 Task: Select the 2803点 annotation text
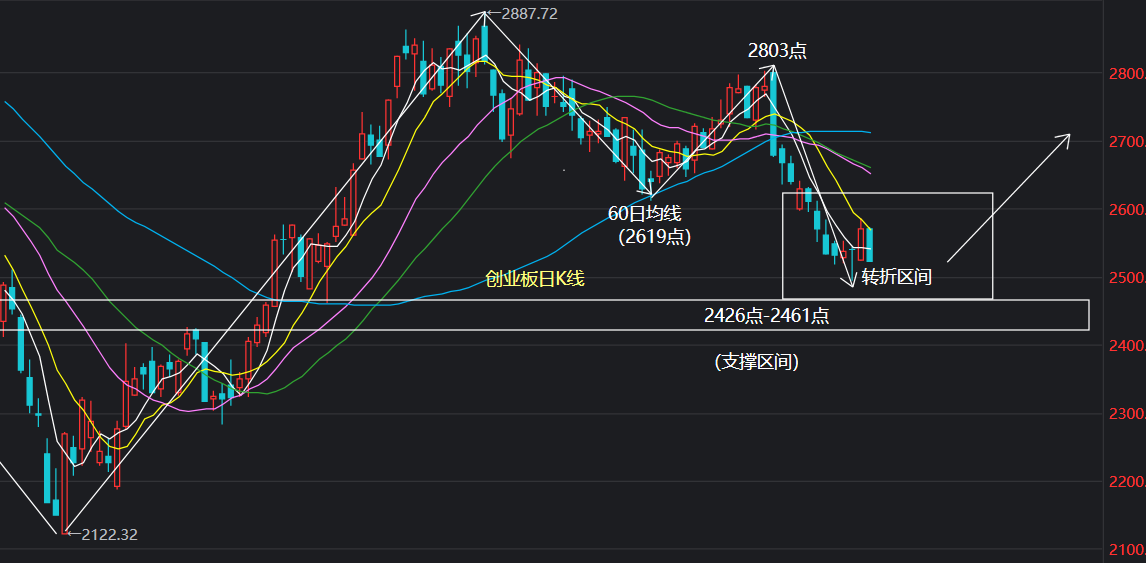[777, 50]
